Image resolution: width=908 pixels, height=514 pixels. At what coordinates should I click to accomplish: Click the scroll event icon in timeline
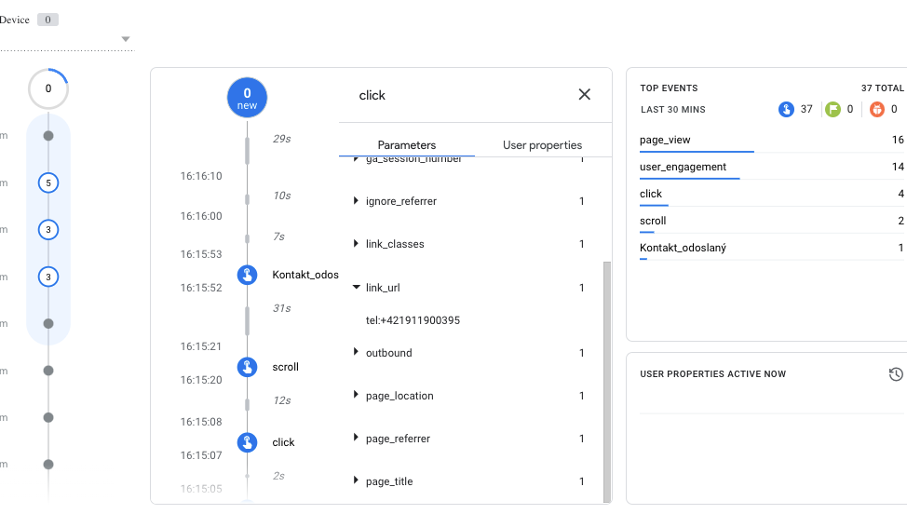pyautogui.click(x=247, y=367)
